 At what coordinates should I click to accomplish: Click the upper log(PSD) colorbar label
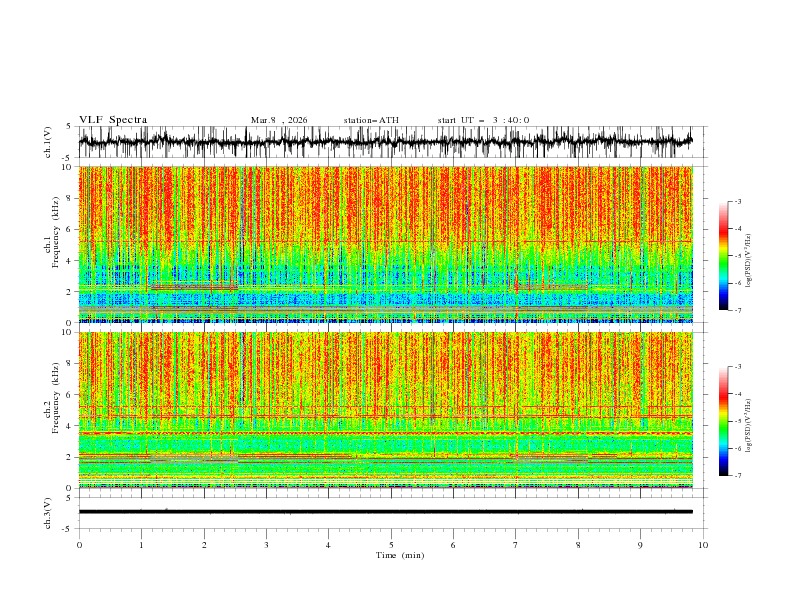748,261
